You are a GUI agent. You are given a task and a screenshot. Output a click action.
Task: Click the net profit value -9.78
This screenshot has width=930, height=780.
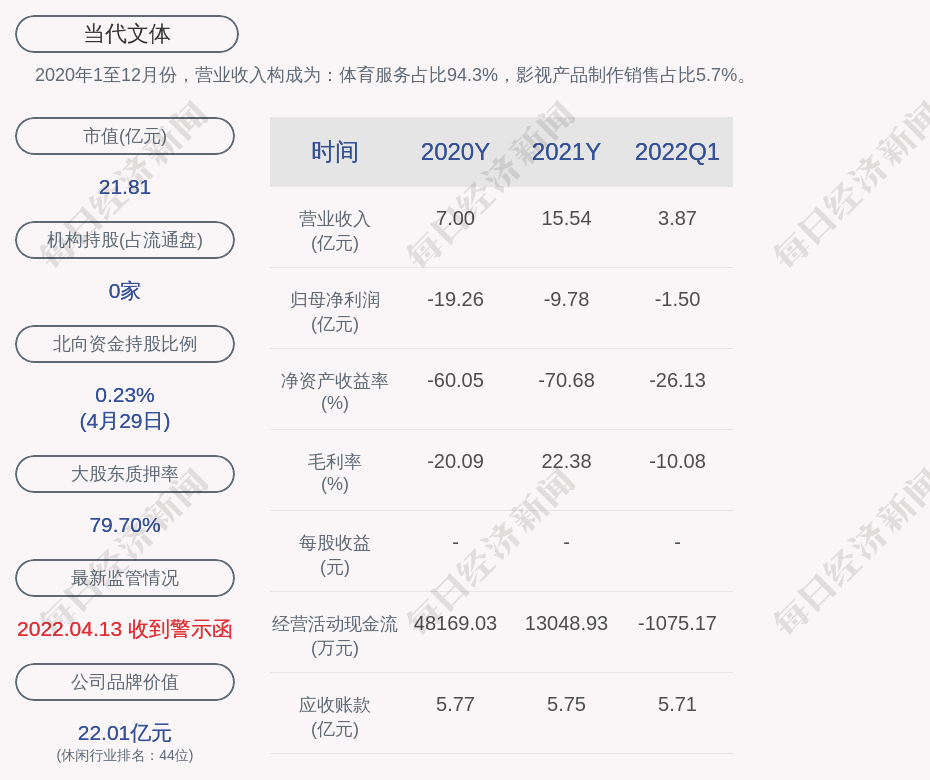(x=566, y=299)
